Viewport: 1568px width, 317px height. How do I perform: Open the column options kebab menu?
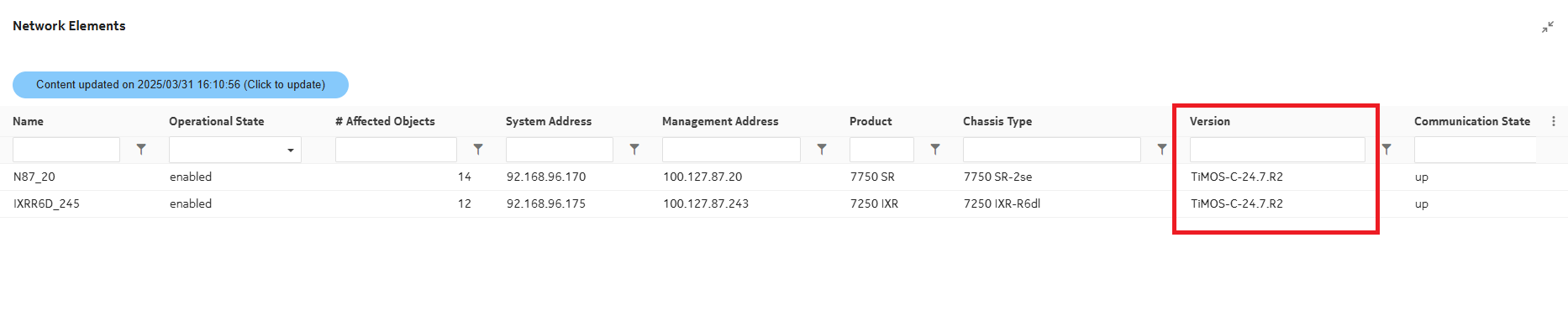pyautogui.click(x=1554, y=121)
